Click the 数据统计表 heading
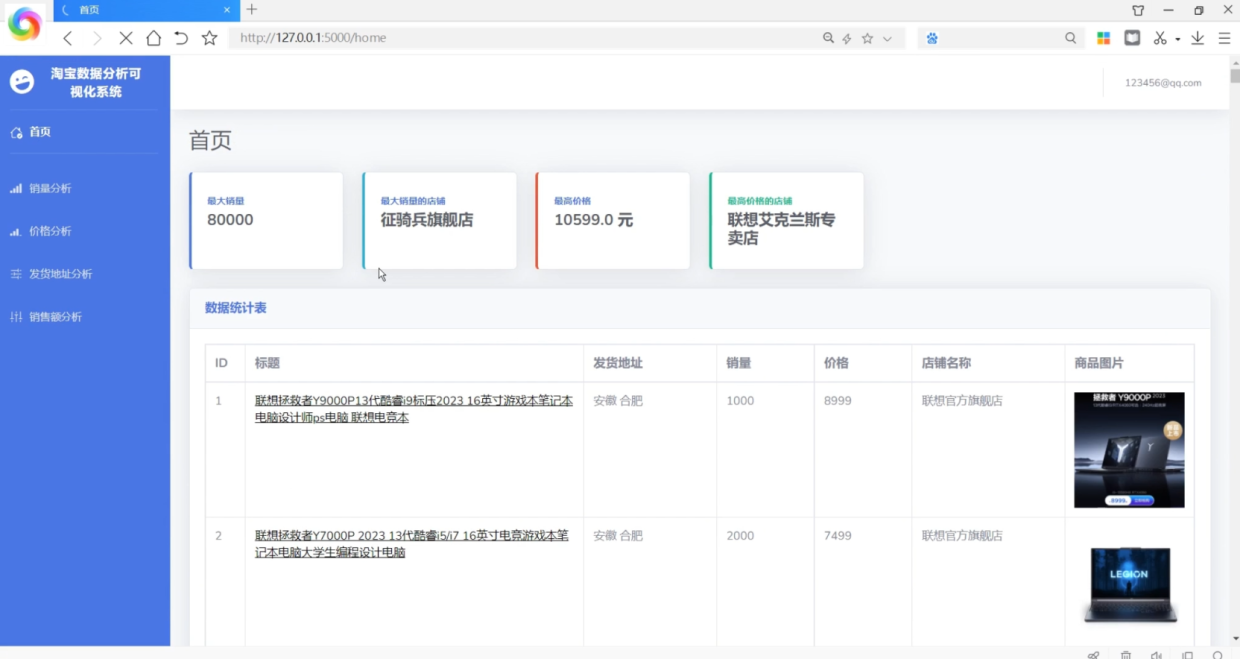Screen dimensions: 1240x659 pyautogui.click(x=236, y=308)
